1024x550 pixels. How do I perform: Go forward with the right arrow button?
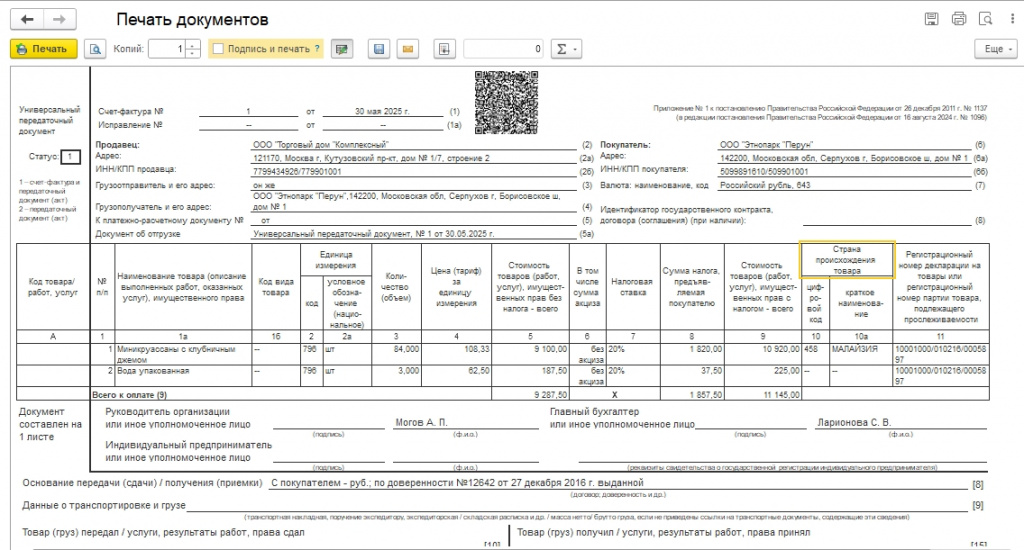[x=59, y=20]
